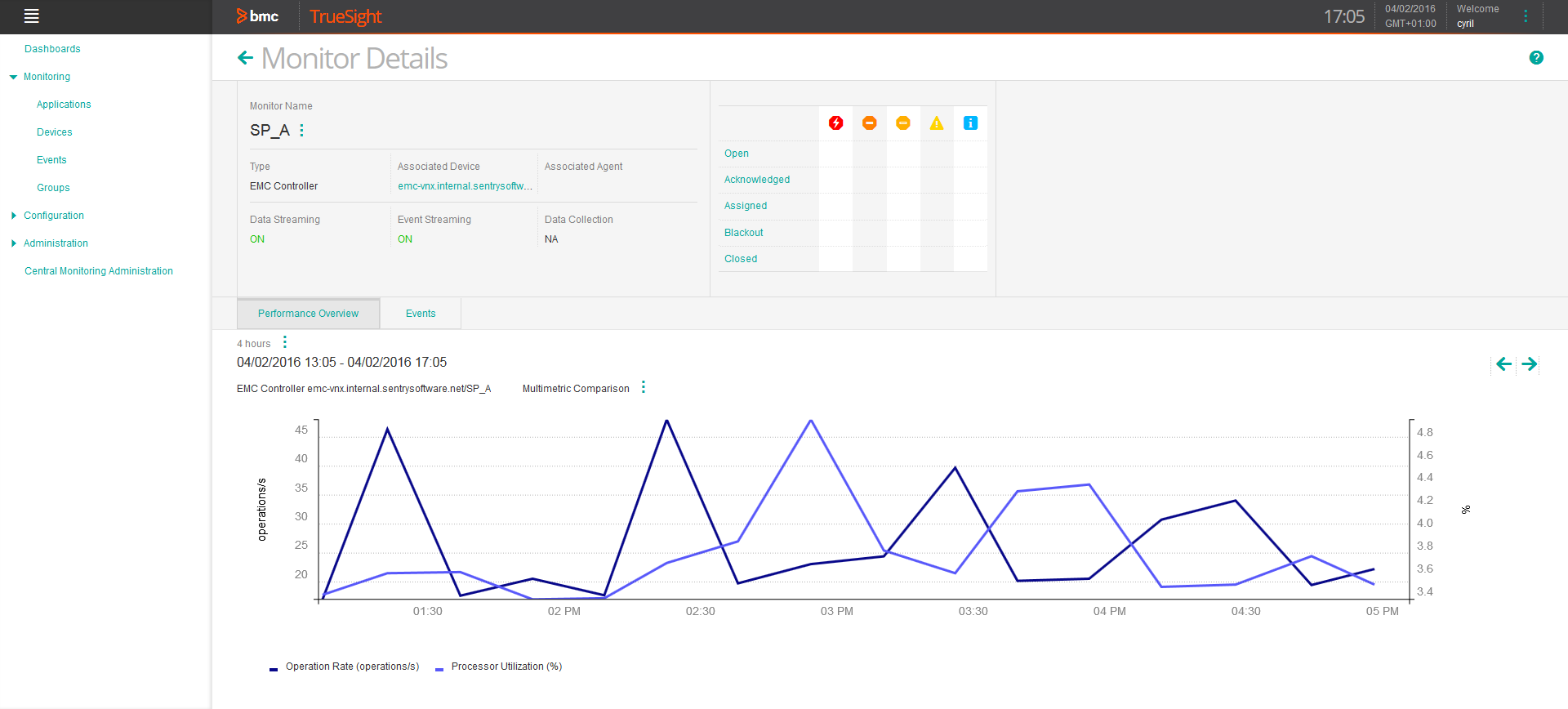1568x709 pixels.
Task: Select the Performance Overview tab
Action: pos(308,314)
